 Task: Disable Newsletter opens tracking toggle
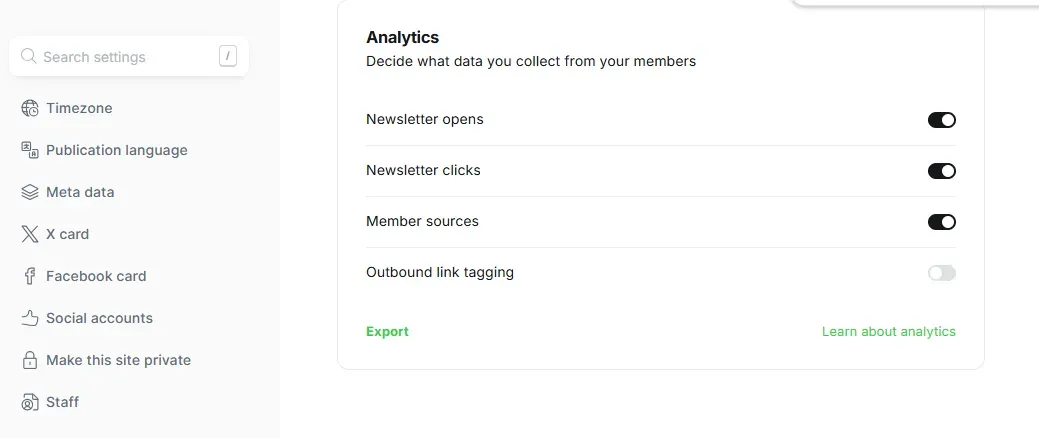[x=942, y=120]
